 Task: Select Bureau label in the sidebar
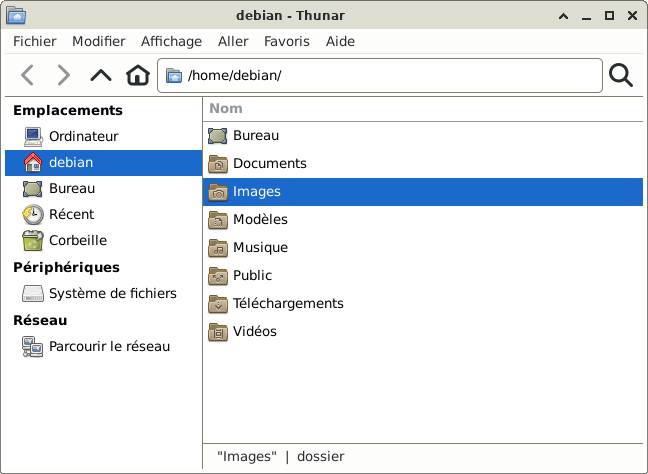(72, 188)
